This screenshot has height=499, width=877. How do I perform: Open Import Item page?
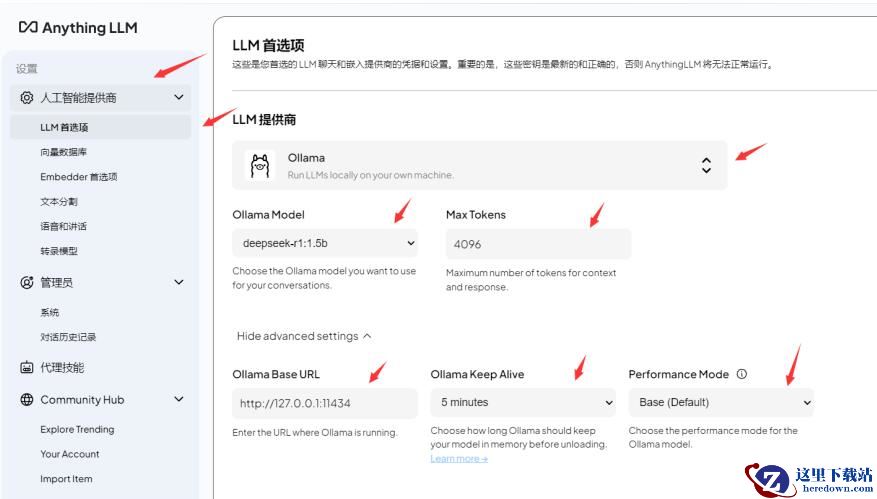(66, 479)
